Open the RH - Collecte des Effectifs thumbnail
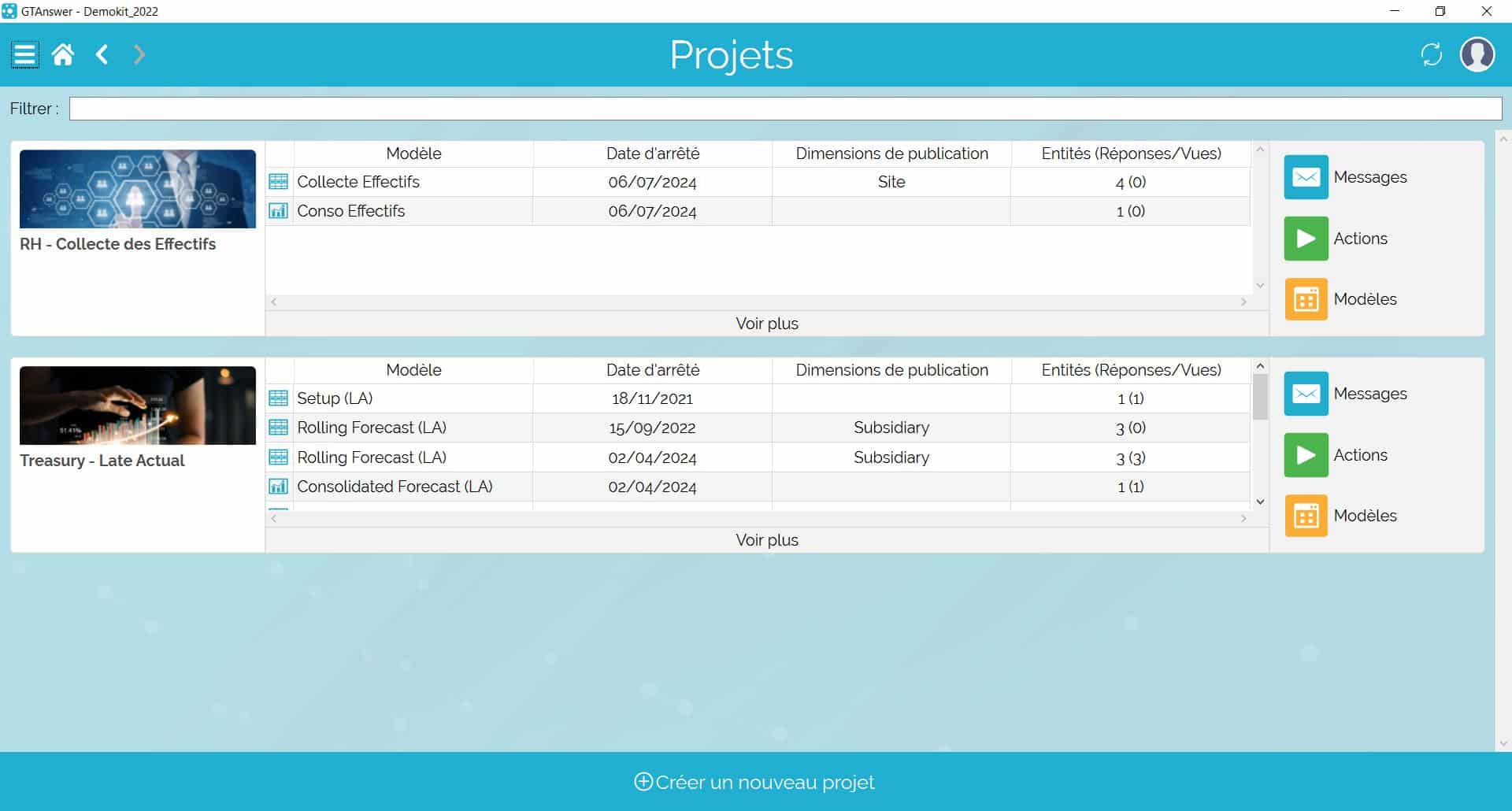 [x=138, y=189]
